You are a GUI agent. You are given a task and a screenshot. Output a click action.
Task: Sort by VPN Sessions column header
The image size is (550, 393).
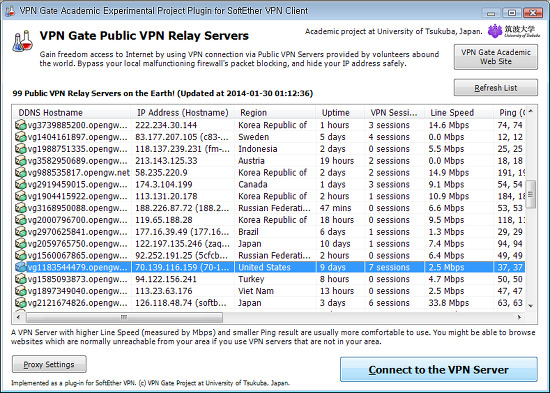(394, 113)
